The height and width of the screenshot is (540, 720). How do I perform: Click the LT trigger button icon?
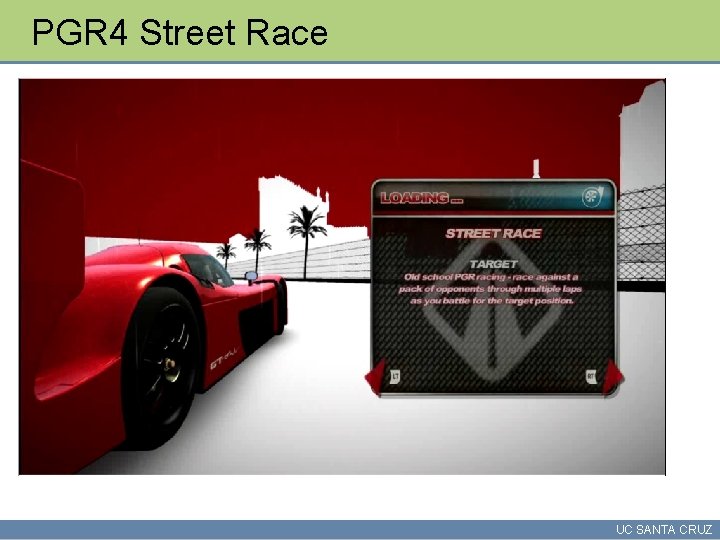395,377
